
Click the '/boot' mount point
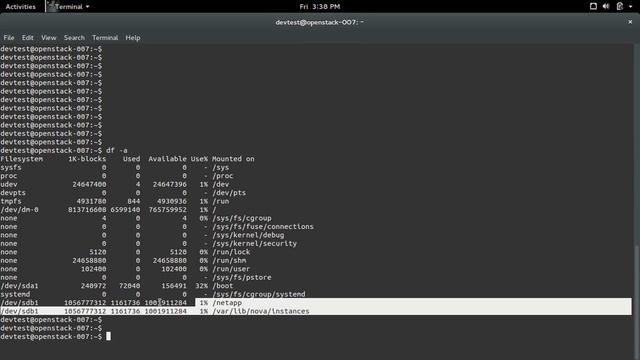[222, 286]
